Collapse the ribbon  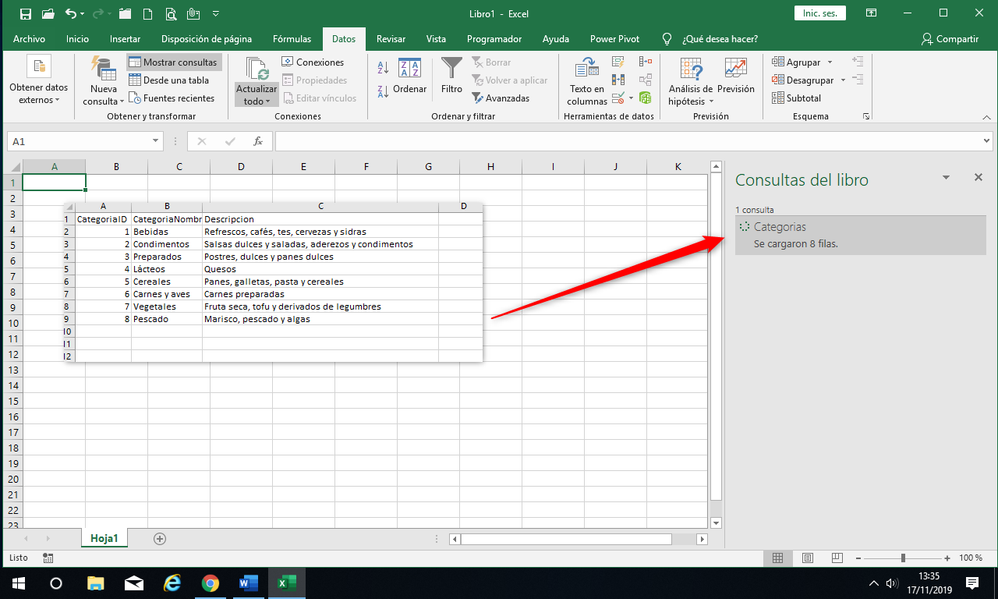click(x=987, y=117)
